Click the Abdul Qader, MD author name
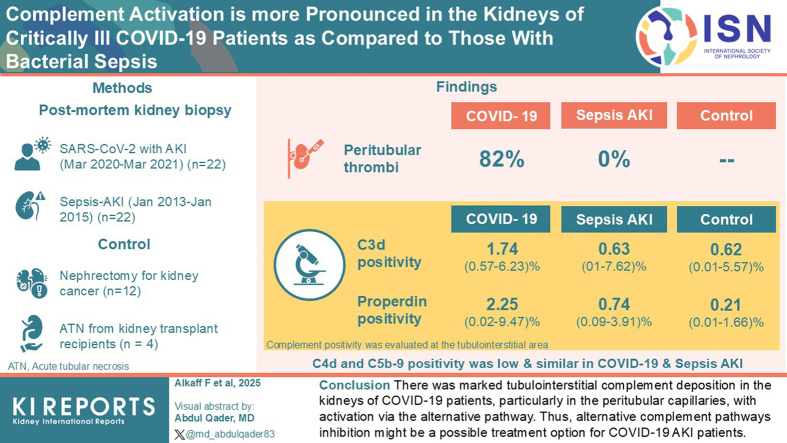 214,418
